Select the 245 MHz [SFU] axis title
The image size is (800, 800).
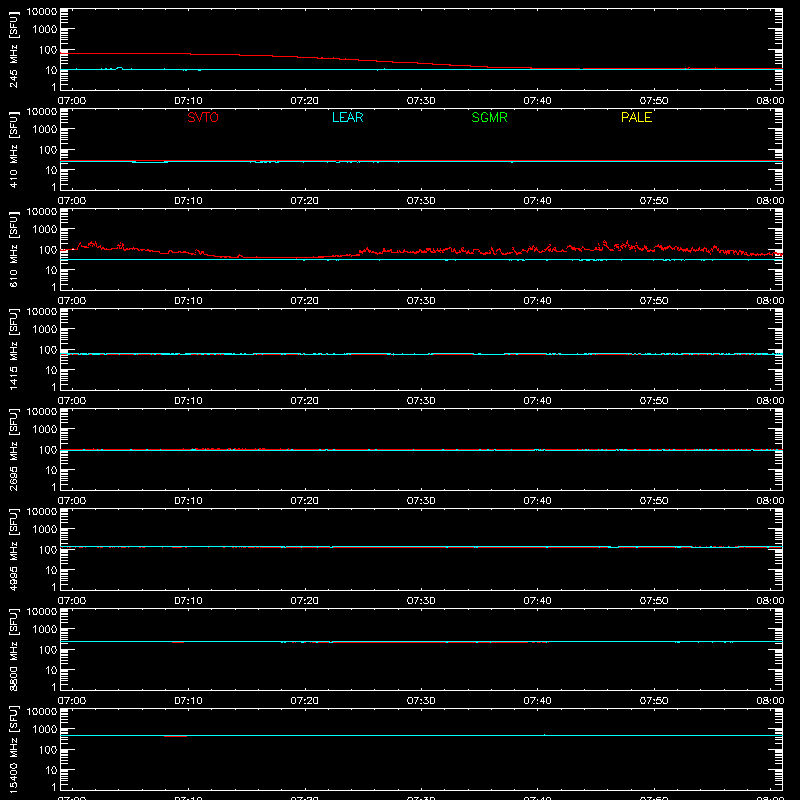coord(13,50)
